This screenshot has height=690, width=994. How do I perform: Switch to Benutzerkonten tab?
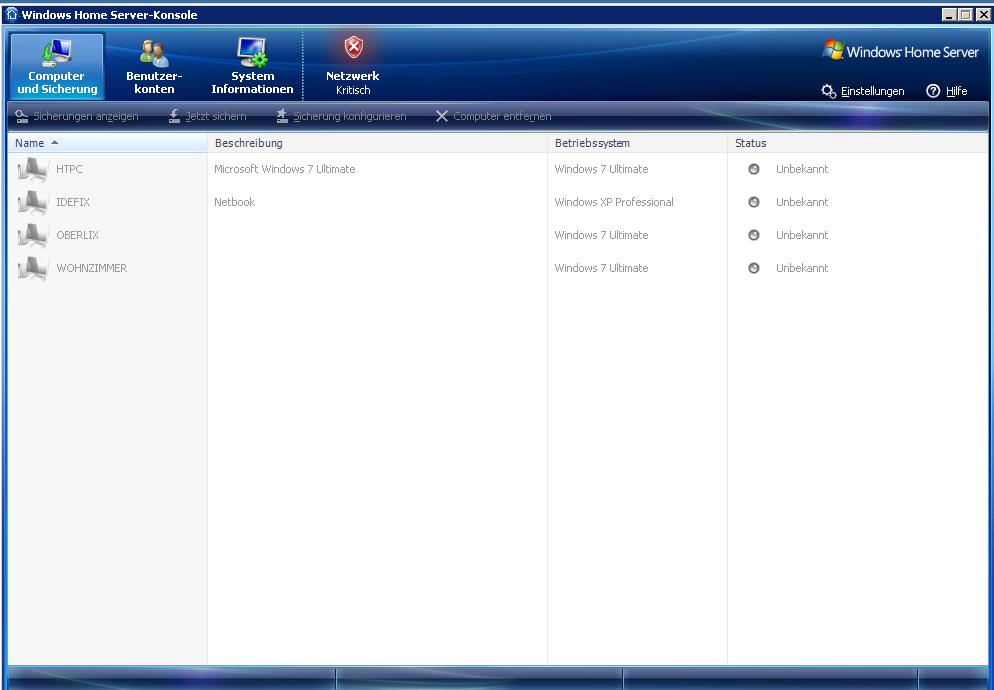(154, 67)
